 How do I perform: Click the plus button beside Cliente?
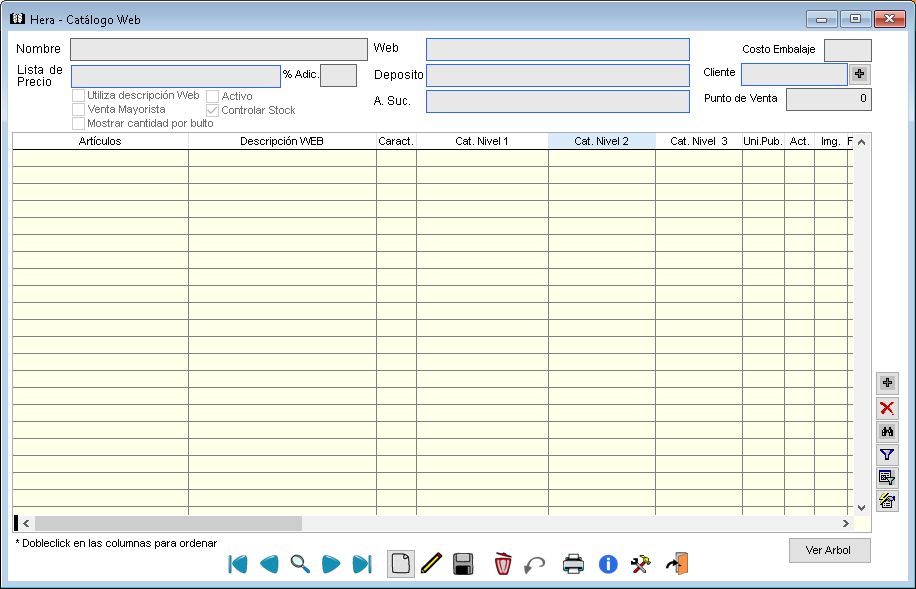(859, 74)
